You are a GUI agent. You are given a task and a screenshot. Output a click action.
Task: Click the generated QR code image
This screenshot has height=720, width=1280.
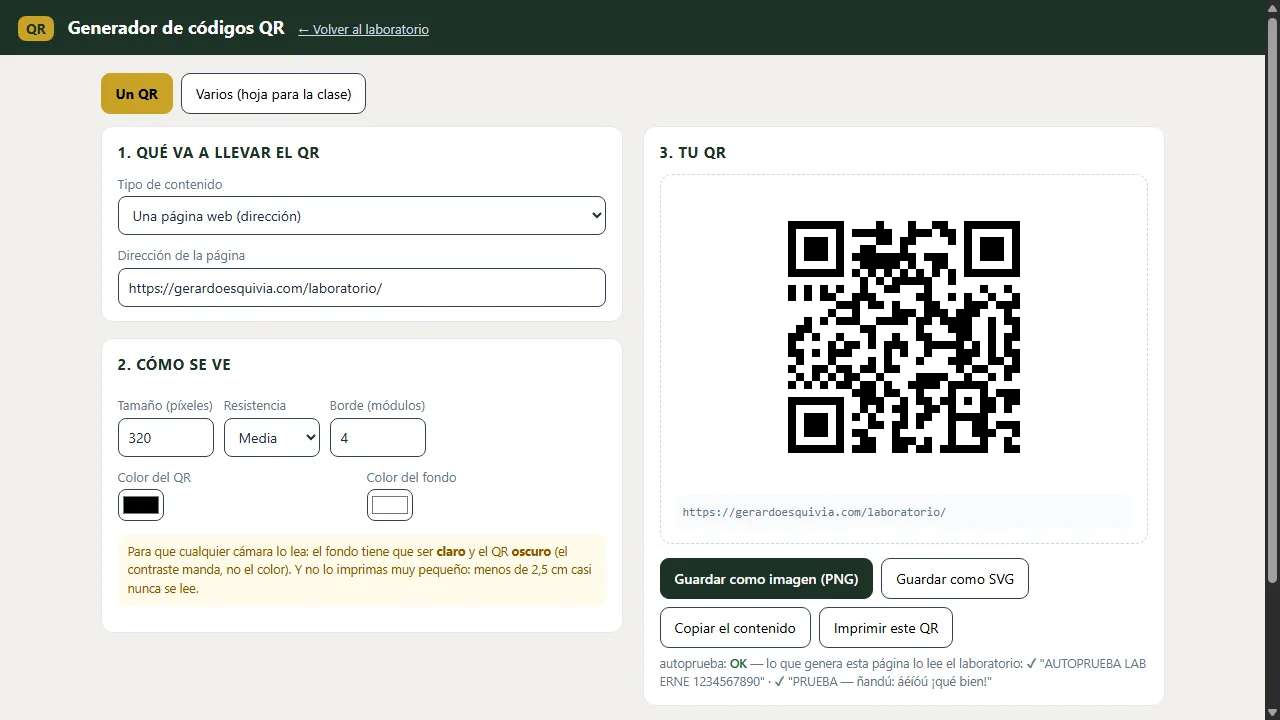[x=904, y=337]
